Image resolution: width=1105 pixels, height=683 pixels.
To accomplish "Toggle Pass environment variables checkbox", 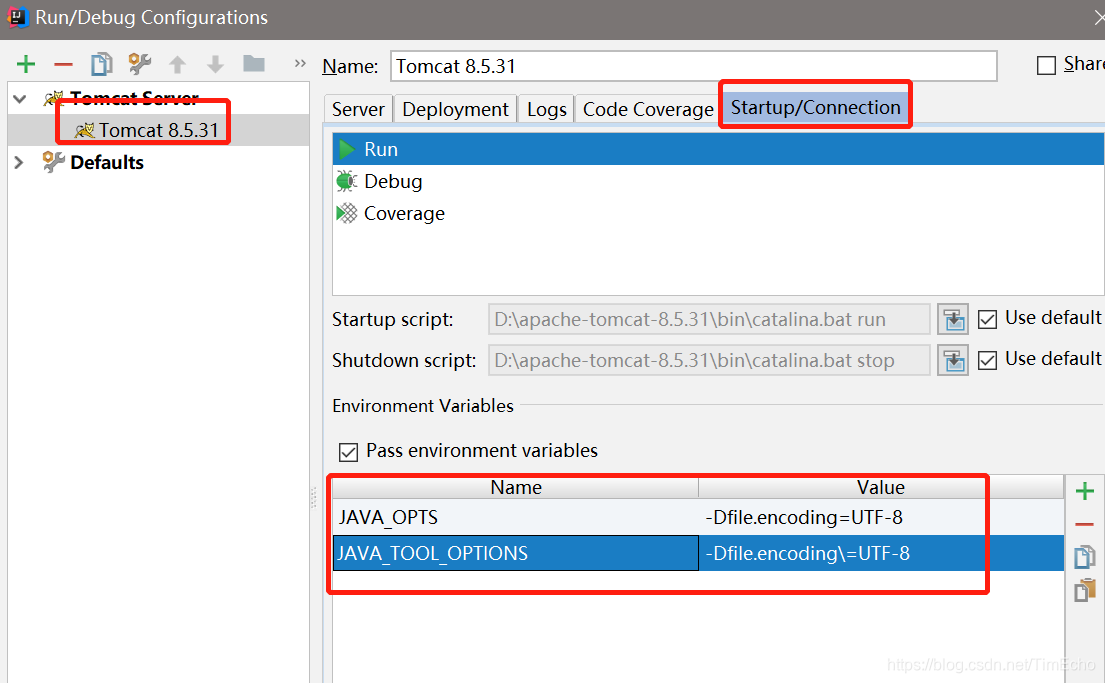I will 348,452.
